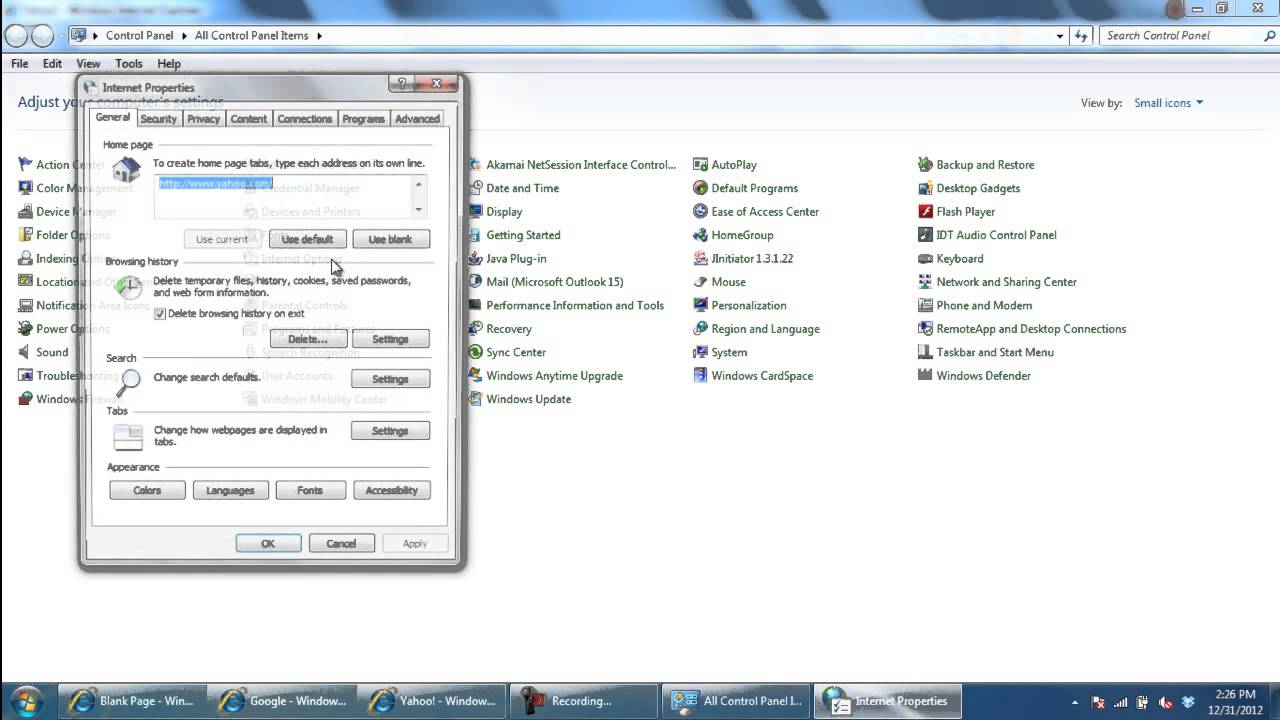Open Windows Anytime Upgrade icon
Image resolution: width=1280 pixels, height=720 pixels.
click(546, 376)
